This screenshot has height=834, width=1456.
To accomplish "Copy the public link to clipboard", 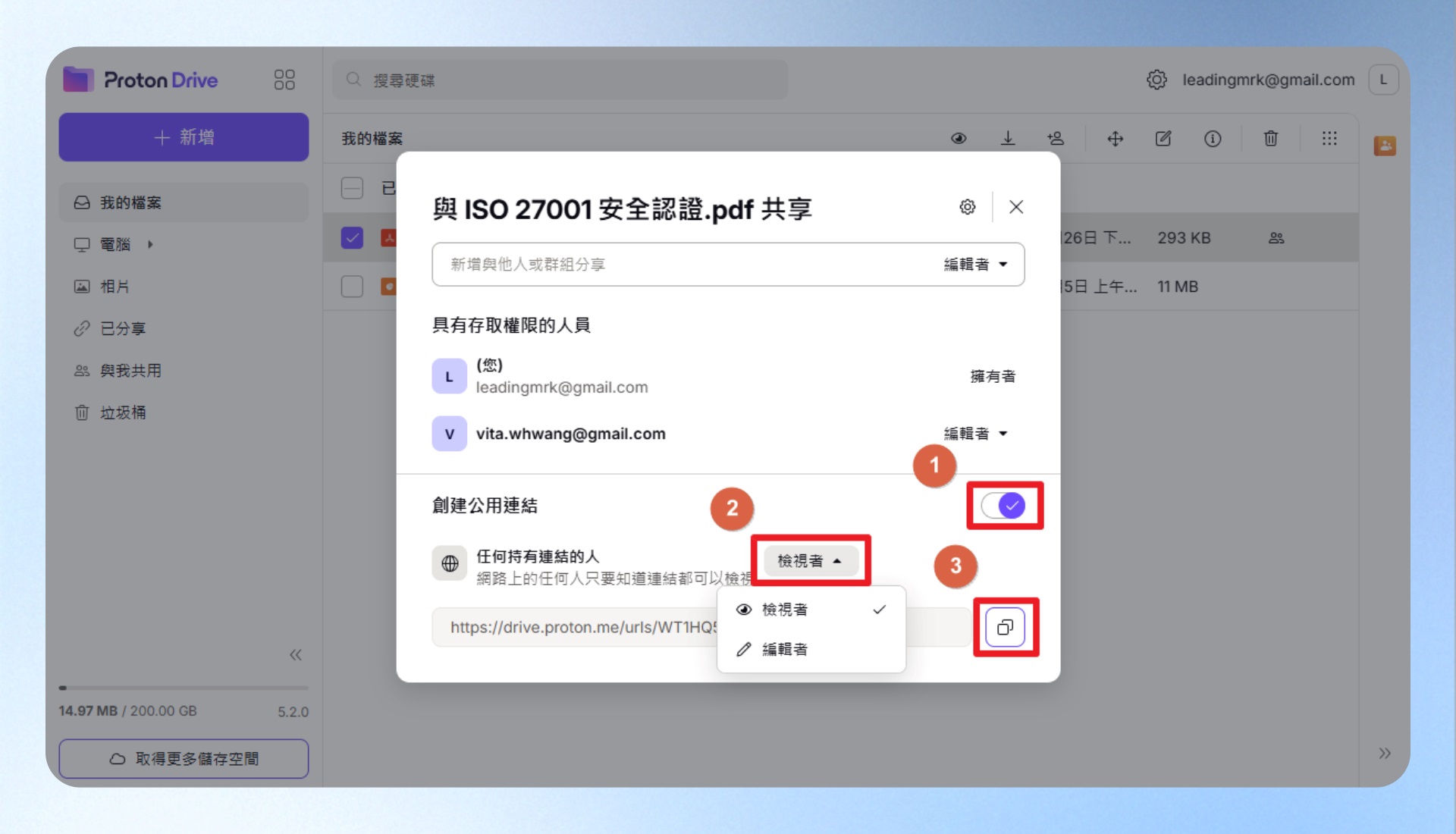I will coord(1005,627).
